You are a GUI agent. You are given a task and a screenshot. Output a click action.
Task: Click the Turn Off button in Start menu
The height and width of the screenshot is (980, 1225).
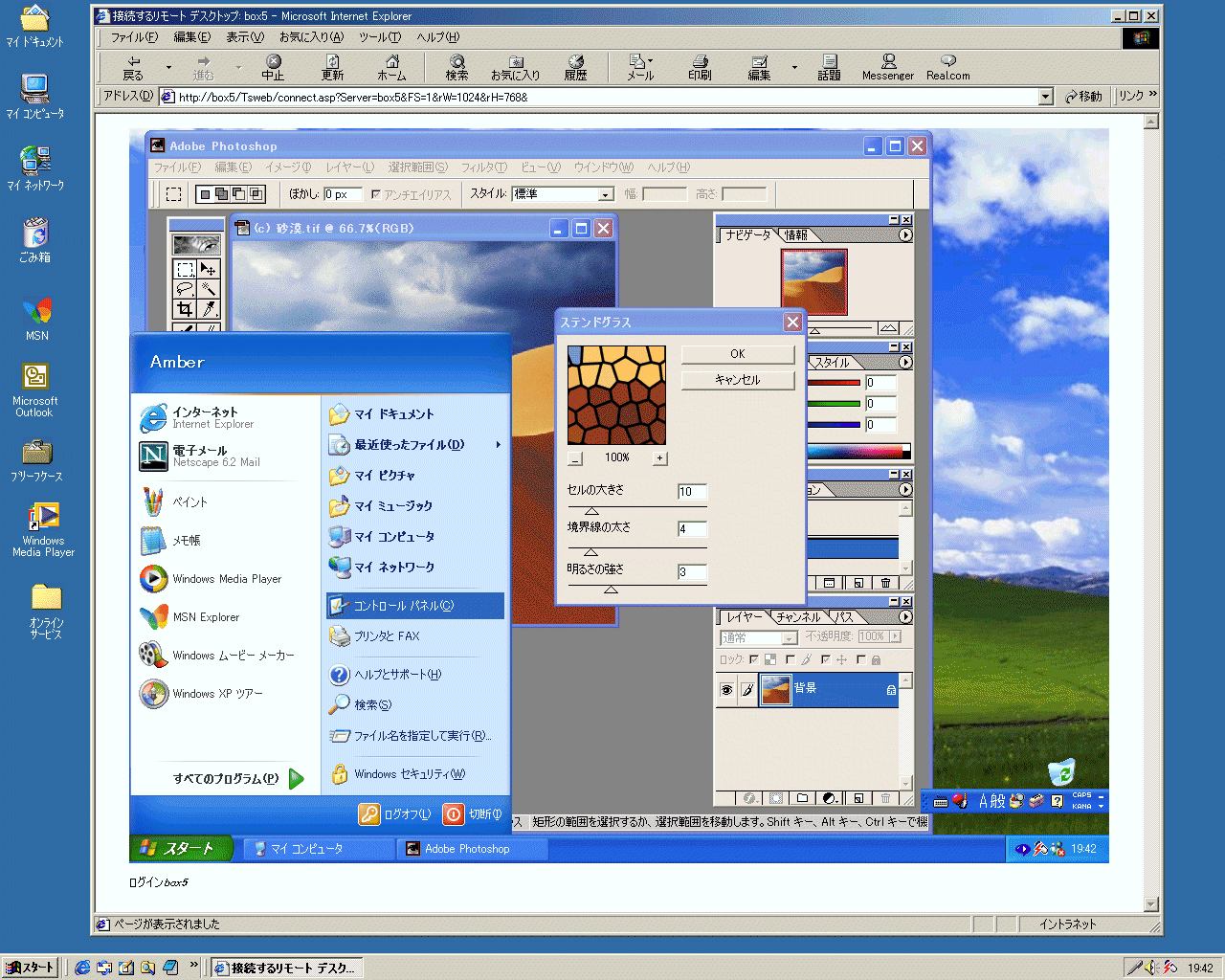(x=473, y=814)
